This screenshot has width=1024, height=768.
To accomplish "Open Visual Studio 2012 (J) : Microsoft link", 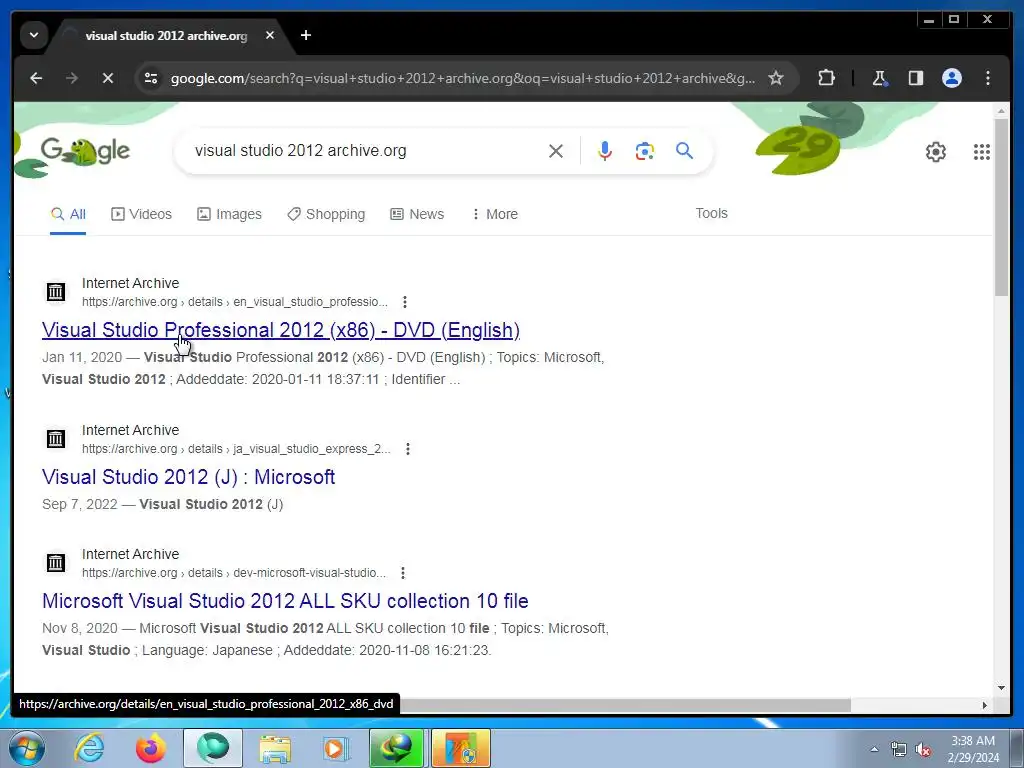I will click(x=188, y=477).
